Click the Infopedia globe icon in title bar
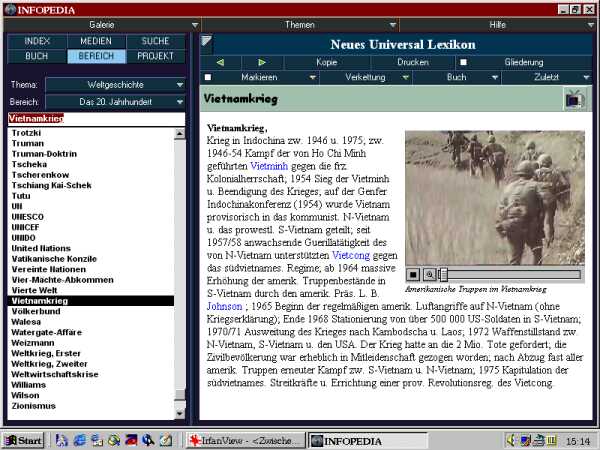 coord(10,10)
